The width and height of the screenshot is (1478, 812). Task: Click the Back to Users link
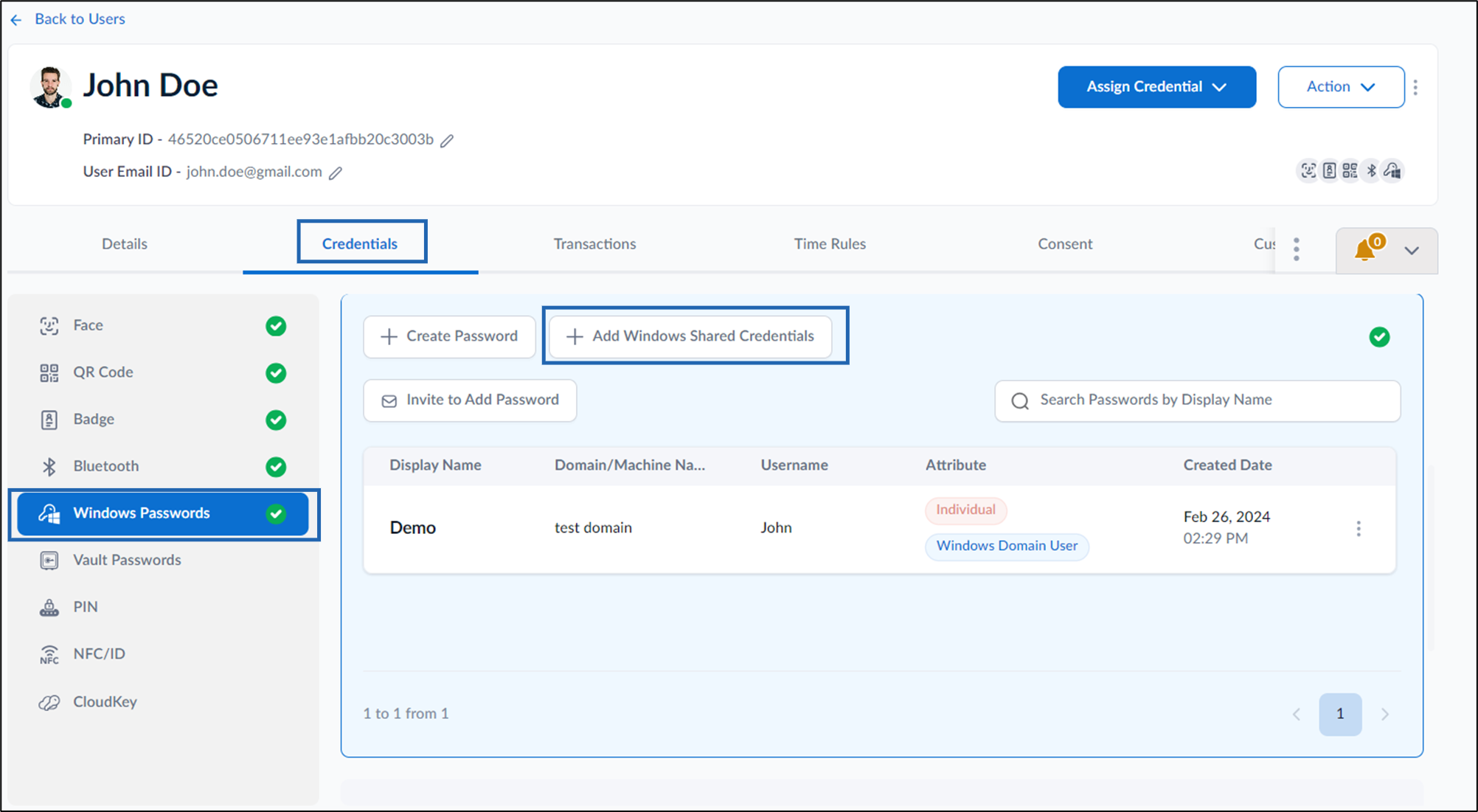(80, 19)
